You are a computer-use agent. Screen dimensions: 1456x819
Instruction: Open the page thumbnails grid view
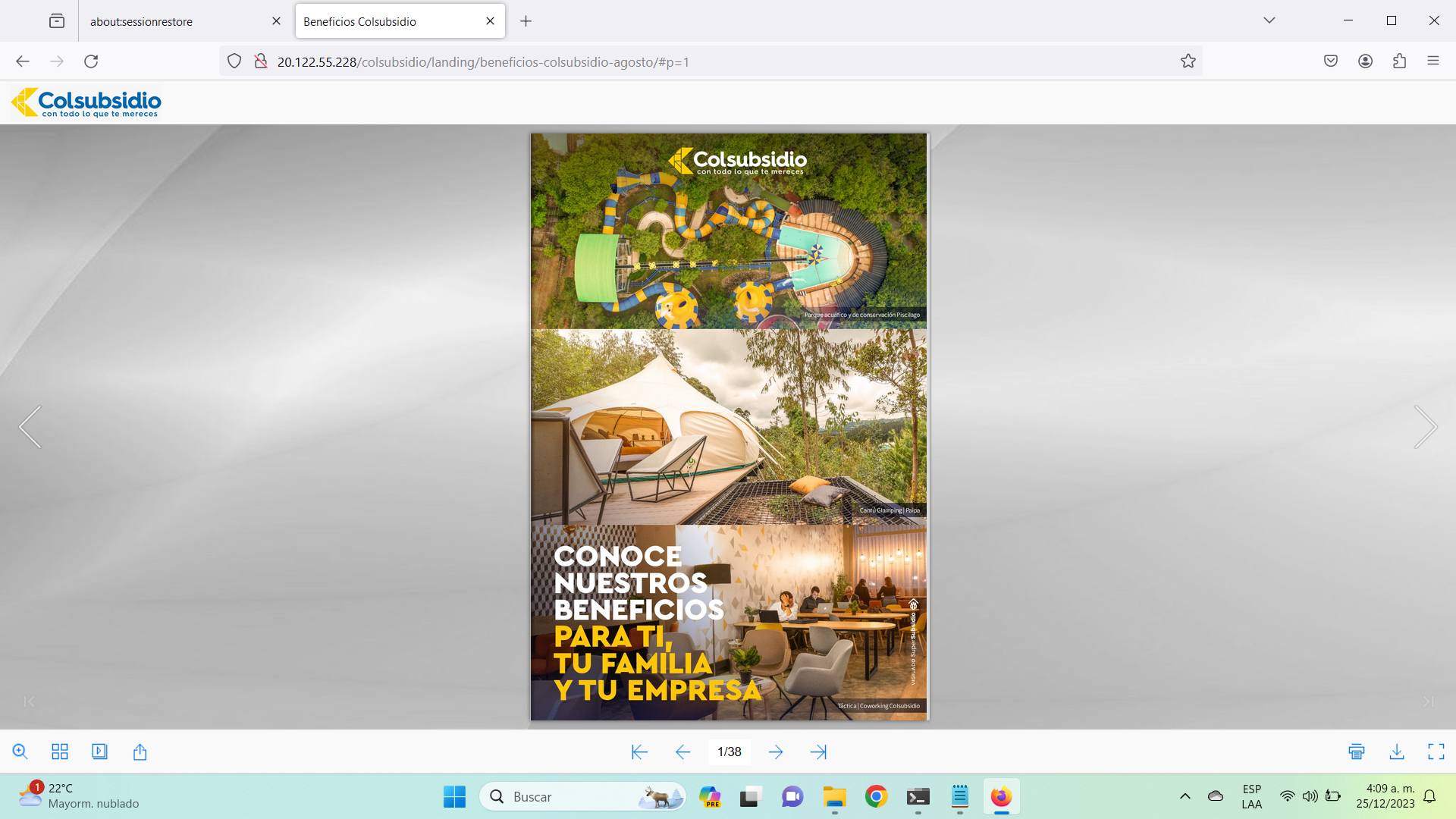[x=60, y=752]
